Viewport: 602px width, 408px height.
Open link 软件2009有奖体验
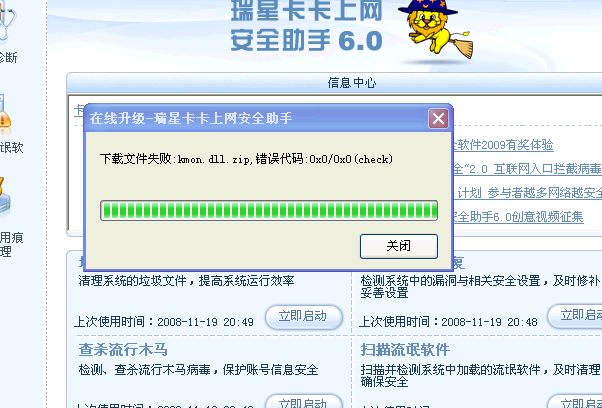coord(503,145)
